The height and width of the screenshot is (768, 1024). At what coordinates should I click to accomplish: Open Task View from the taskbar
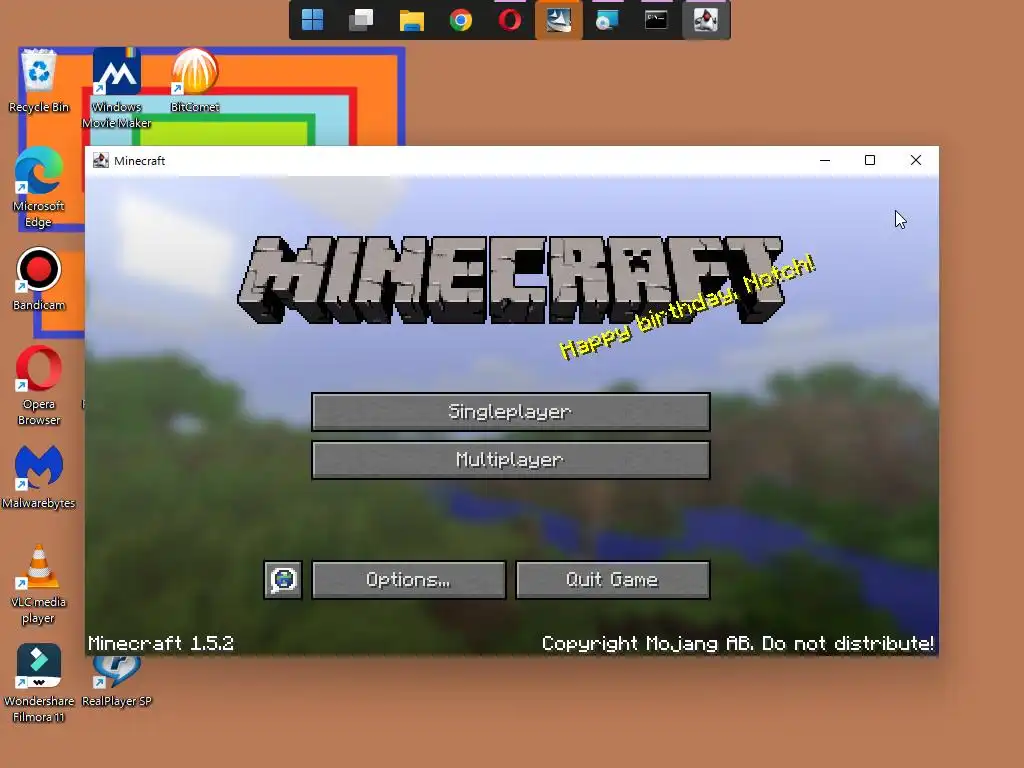361,20
